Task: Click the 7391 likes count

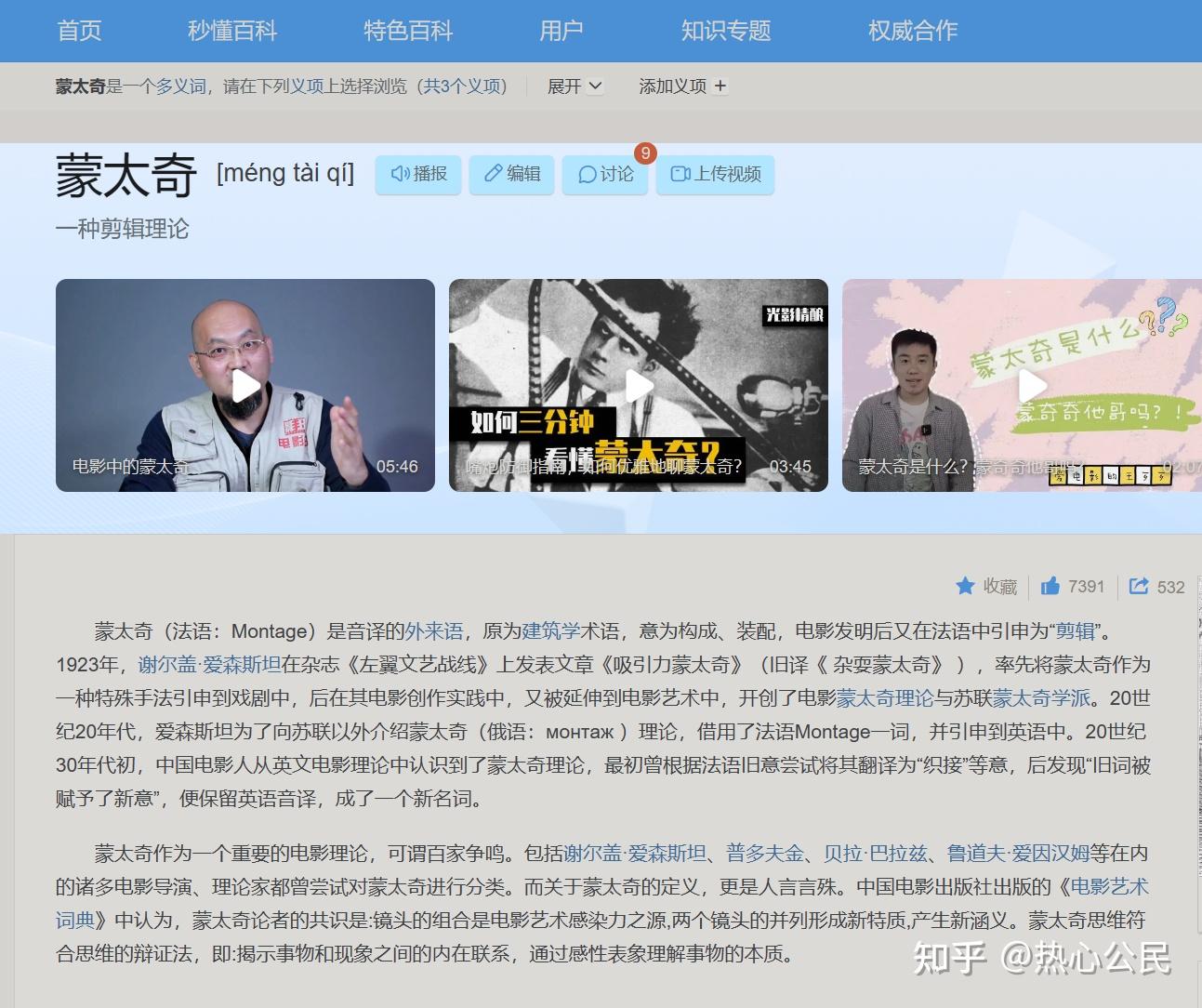Action: 1086,587
